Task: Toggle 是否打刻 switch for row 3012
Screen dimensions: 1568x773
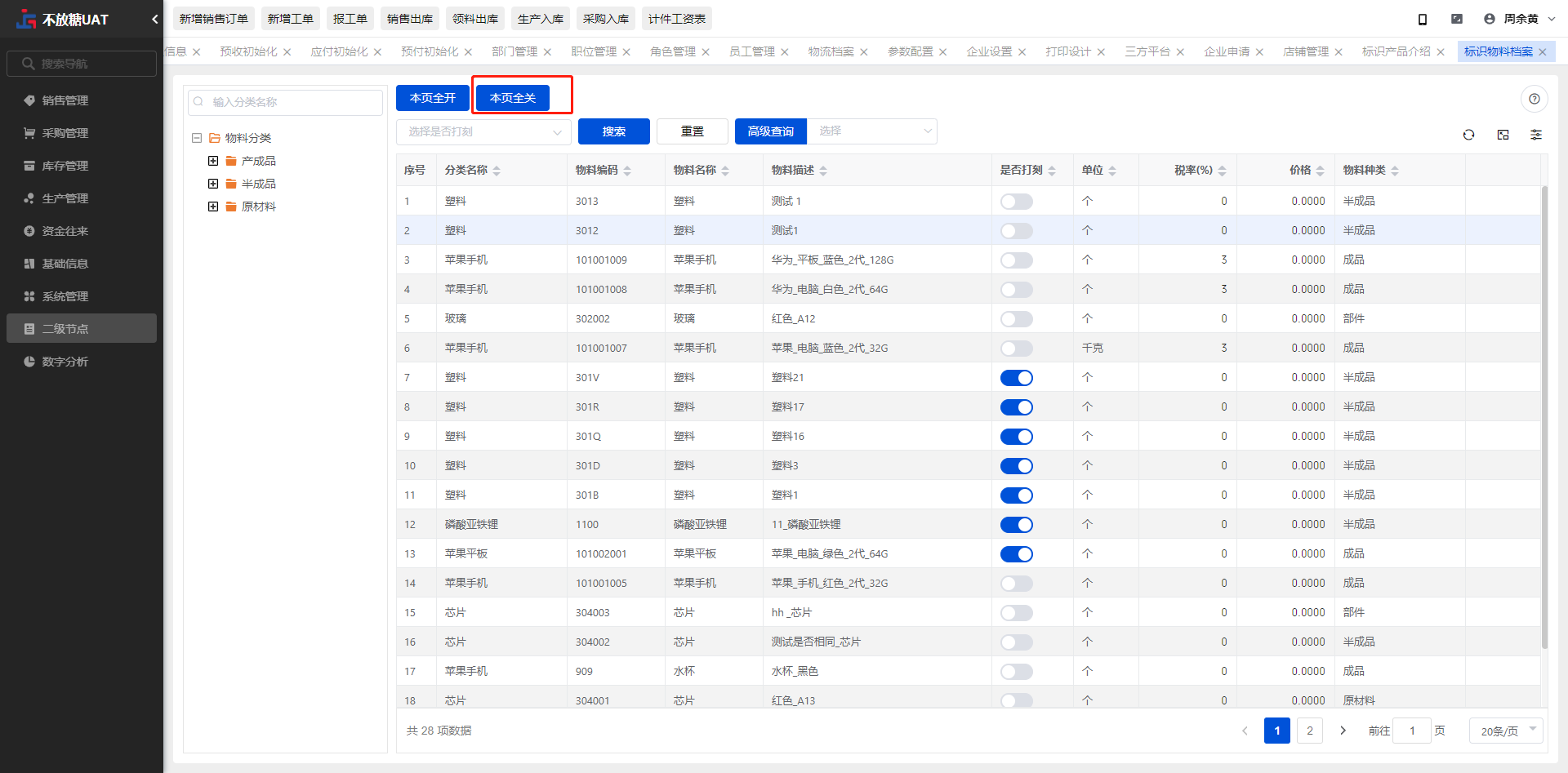Action: coord(1017,231)
